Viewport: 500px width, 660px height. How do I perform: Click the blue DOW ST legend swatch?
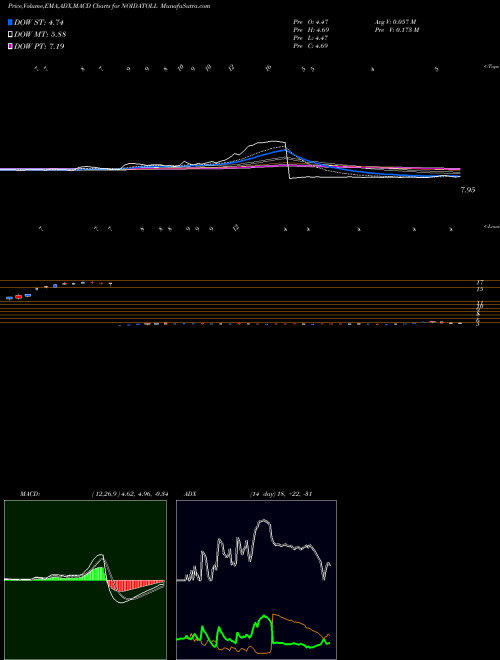(x=11, y=22)
